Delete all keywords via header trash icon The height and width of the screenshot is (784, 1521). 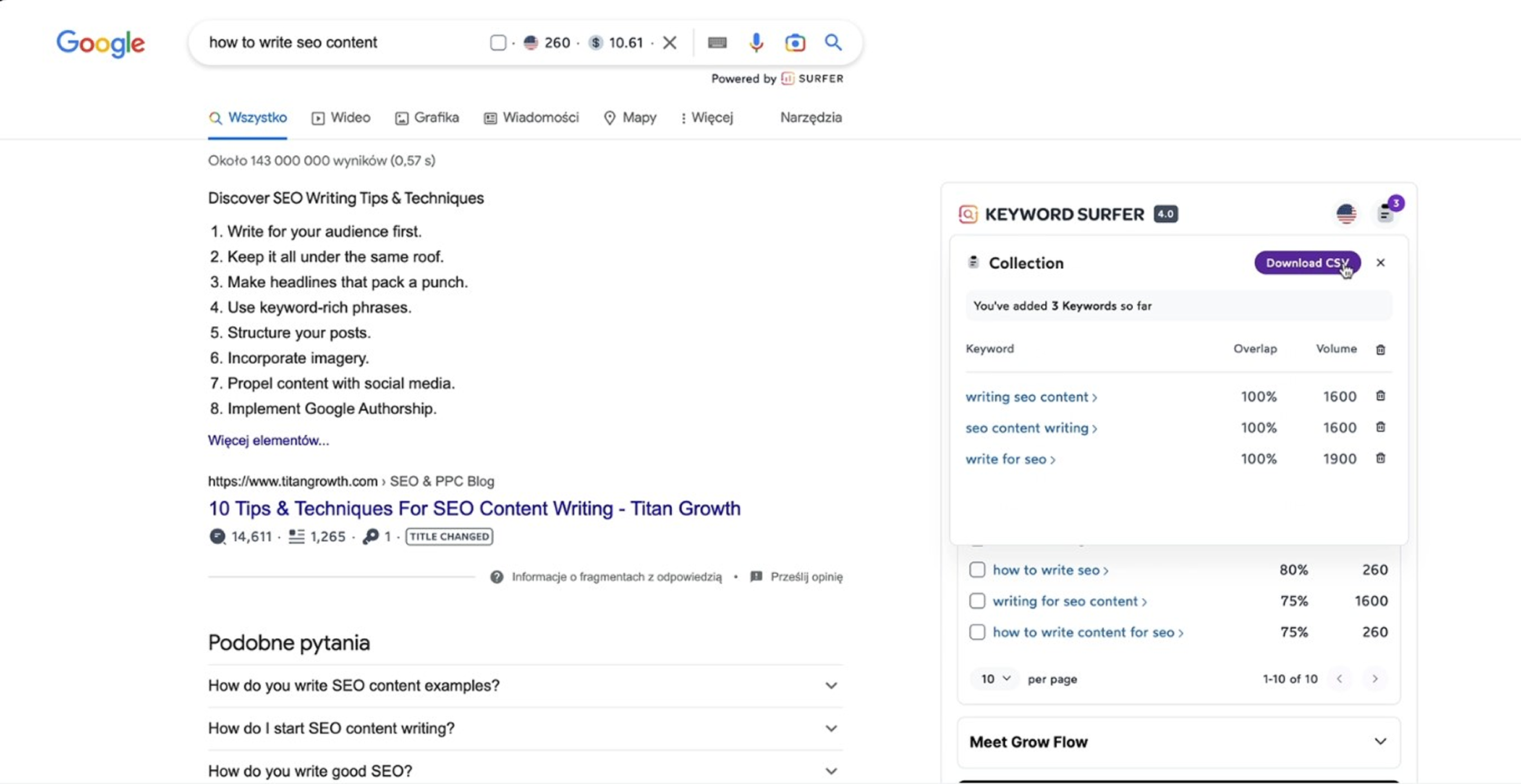point(1381,350)
